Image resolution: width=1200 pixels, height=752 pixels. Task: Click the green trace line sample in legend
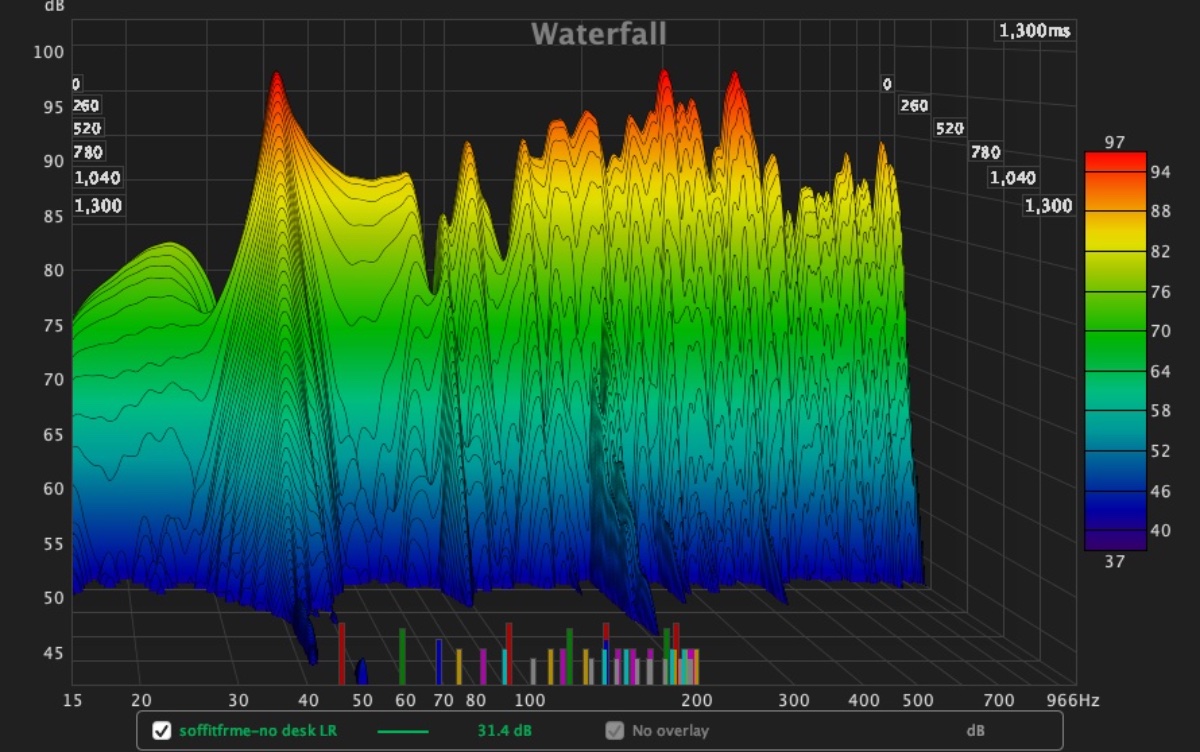click(402, 732)
